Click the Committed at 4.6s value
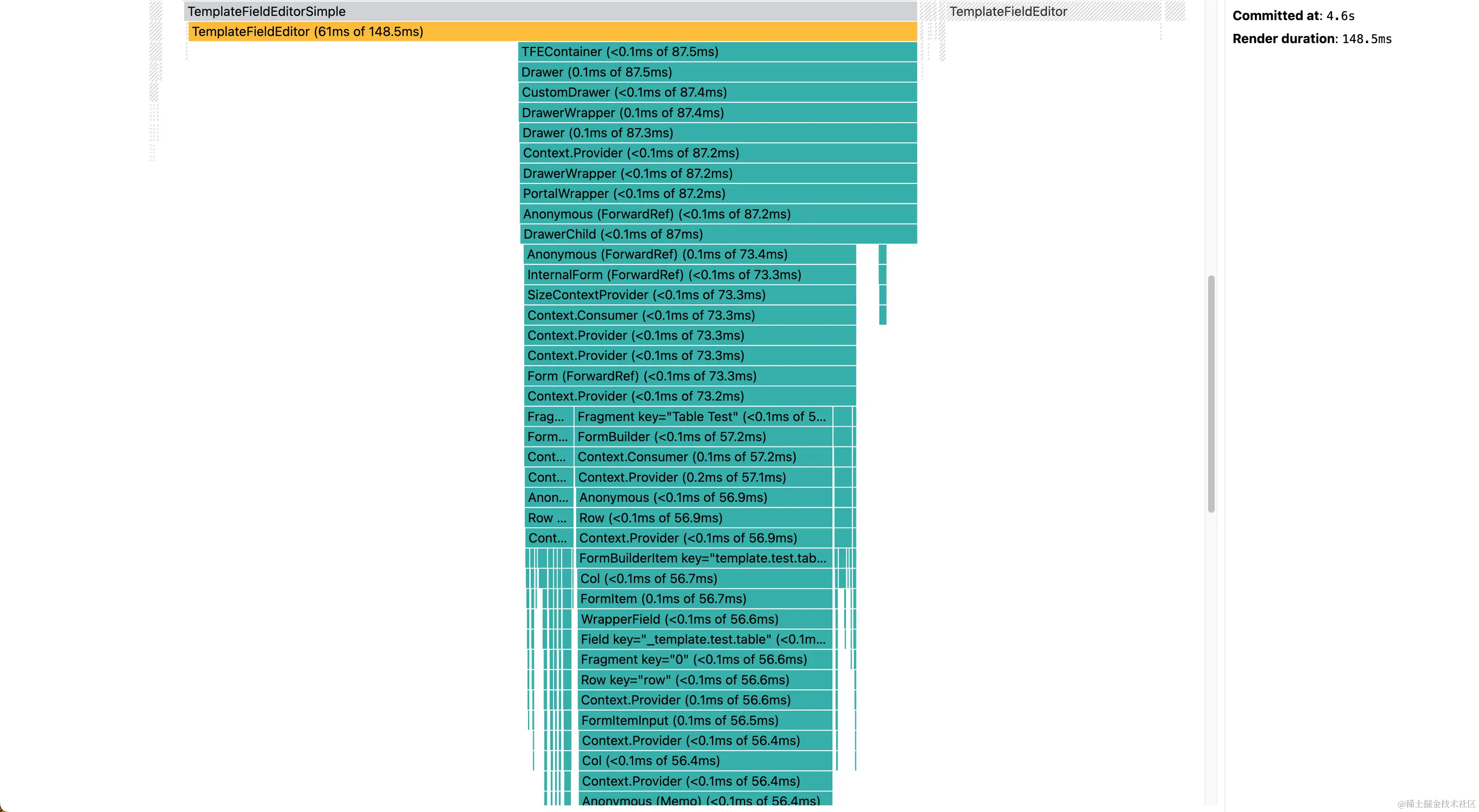The image size is (1479, 812). [x=1340, y=16]
